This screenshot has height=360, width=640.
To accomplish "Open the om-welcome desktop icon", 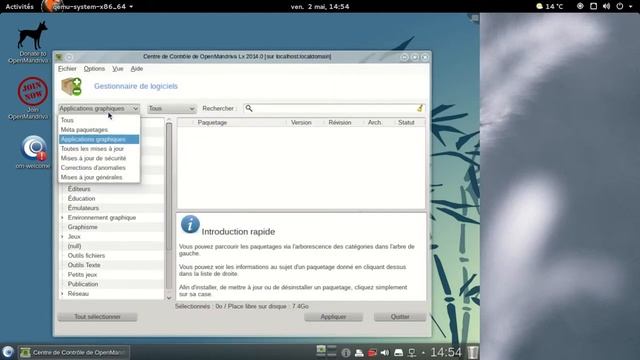I will pyautogui.click(x=33, y=151).
